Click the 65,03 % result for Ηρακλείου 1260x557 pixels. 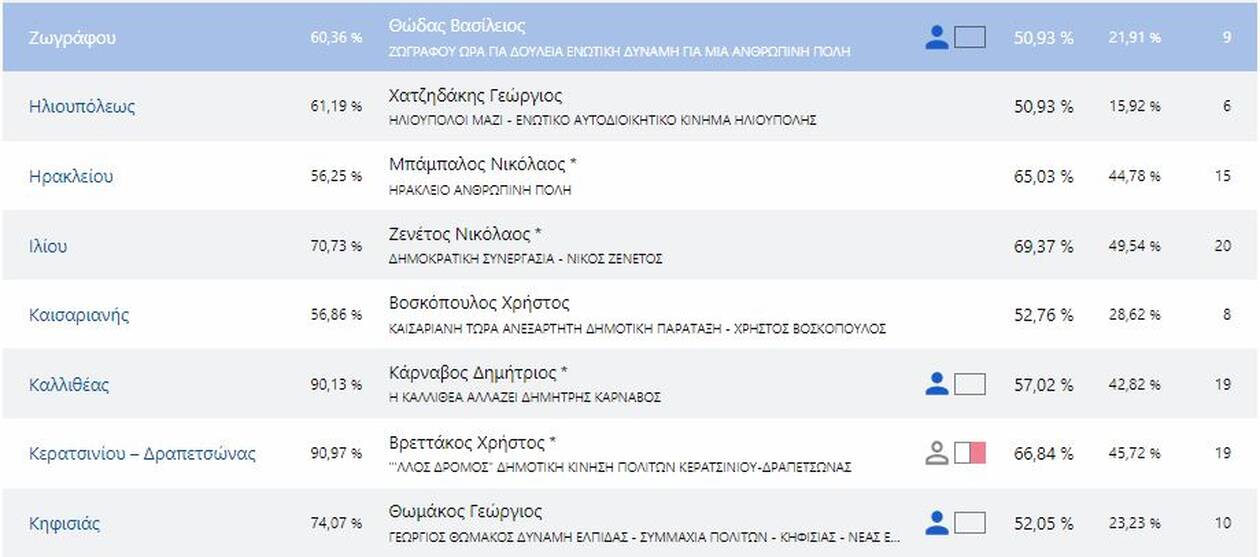pos(1043,177)
